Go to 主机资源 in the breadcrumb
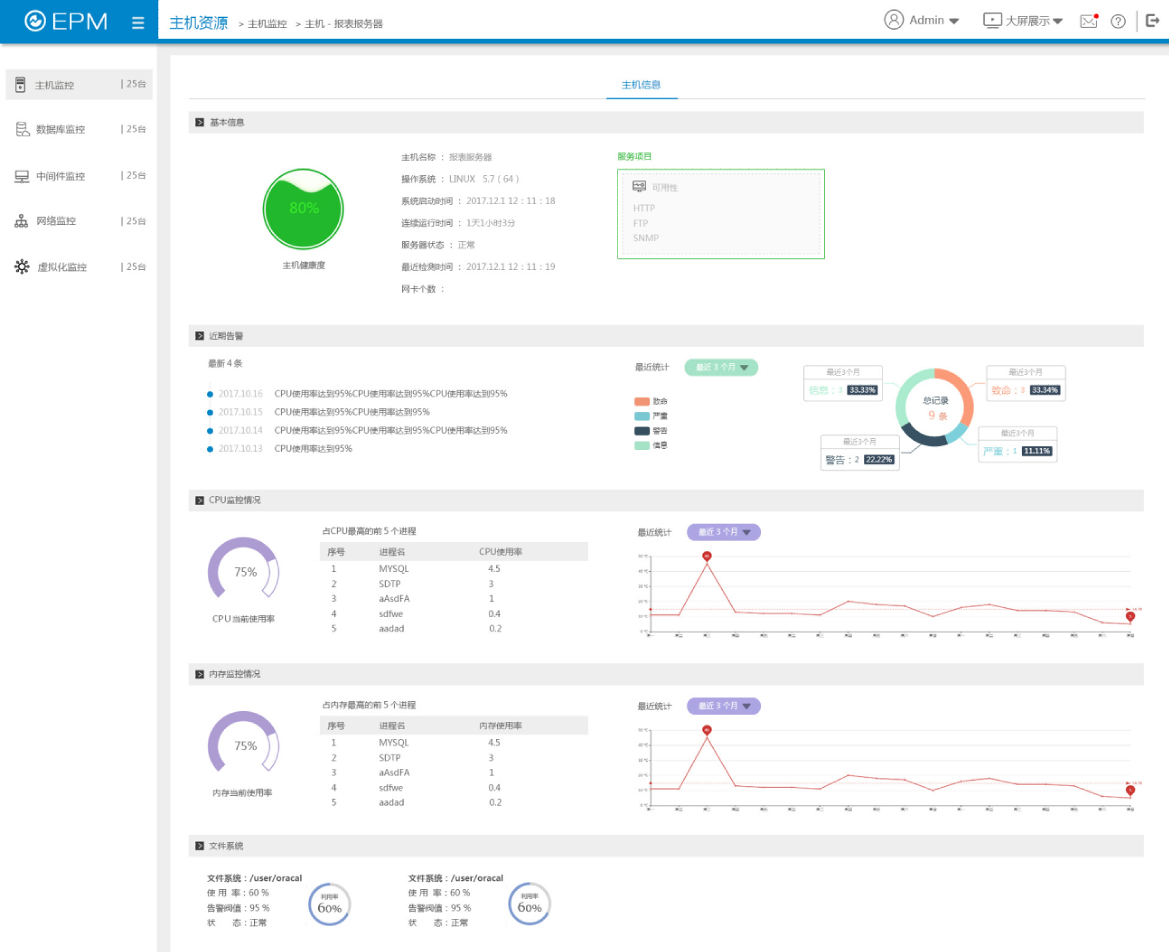Image resolution: width=1169 pixels, height=952 pixels. click(198, 23)
